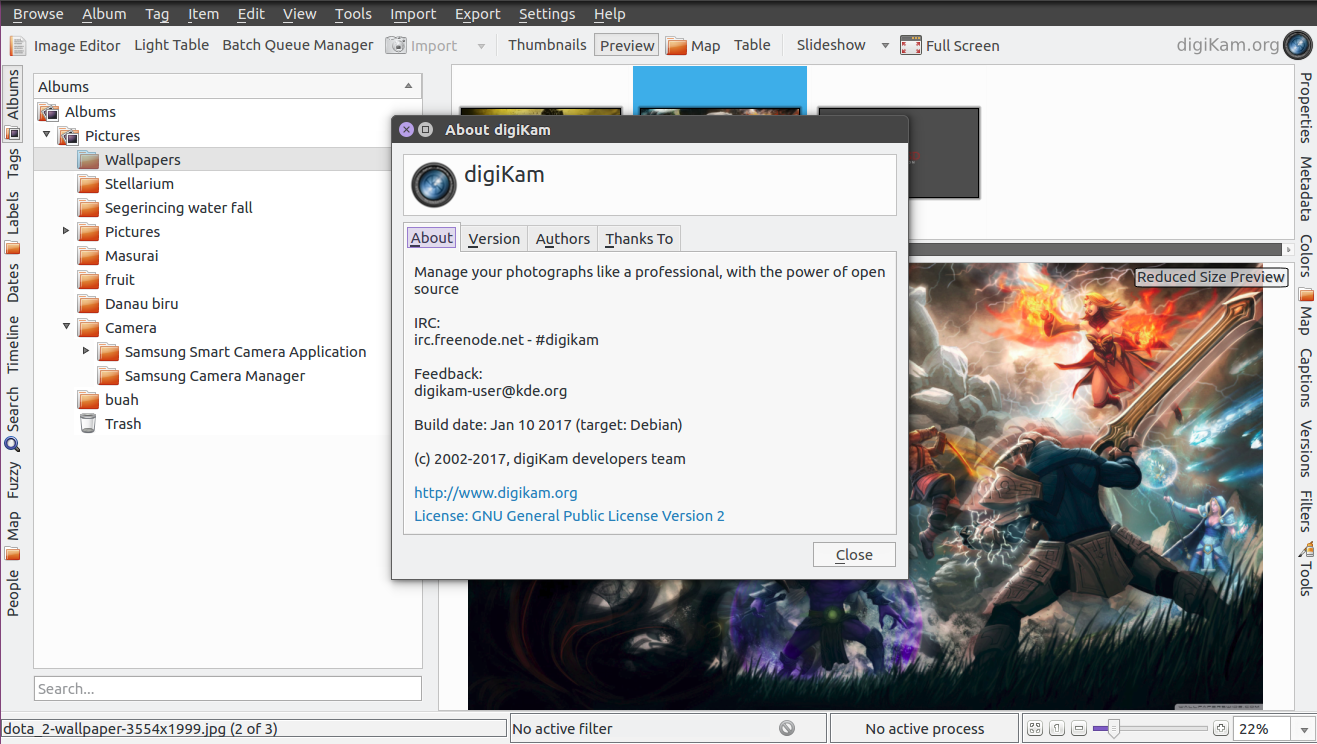
Task: Click the fit-to-window zoom icon
Action: click(x=1035, y=729)
